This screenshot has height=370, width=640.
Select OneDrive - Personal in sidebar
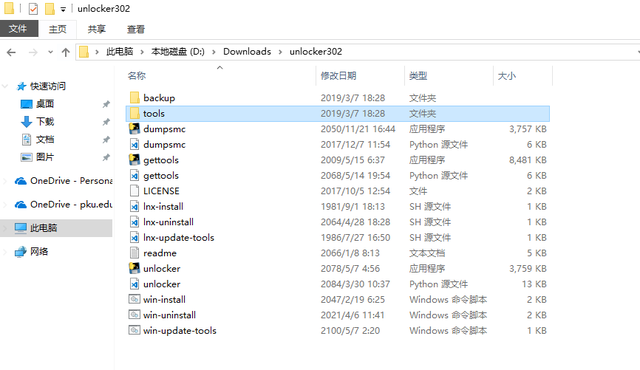[64, 181]
